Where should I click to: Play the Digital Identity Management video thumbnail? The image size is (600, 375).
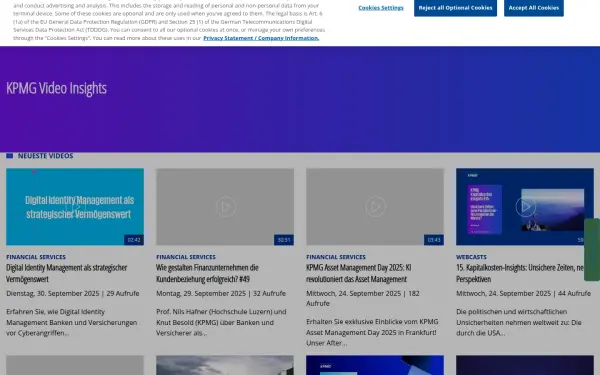(75, 207)
